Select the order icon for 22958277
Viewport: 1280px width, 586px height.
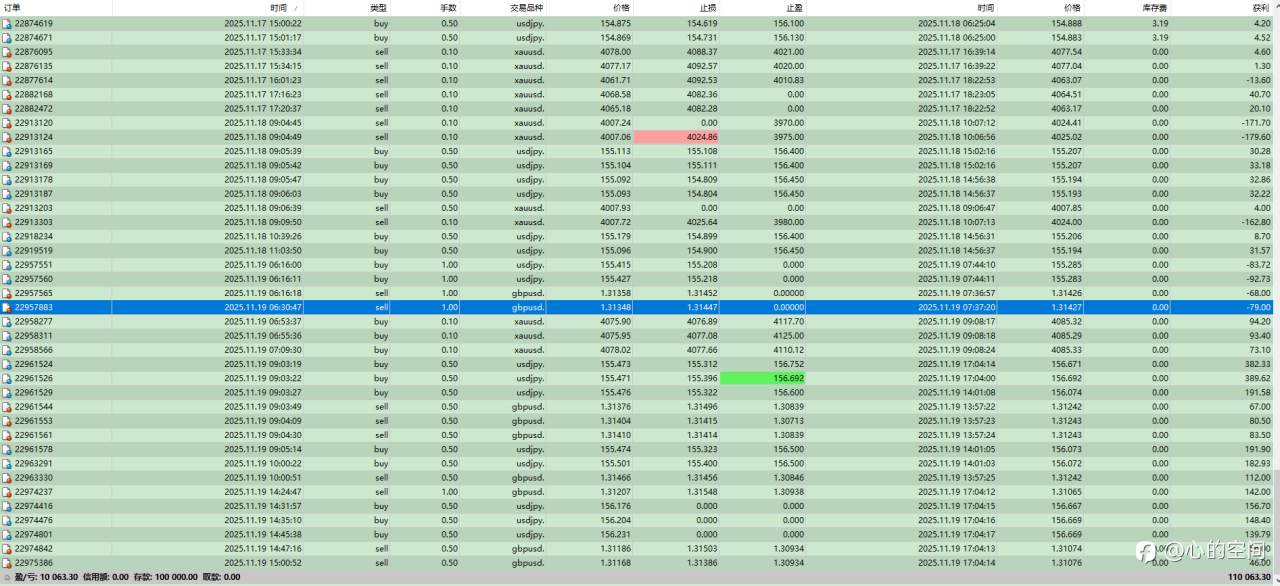coord(7,322)
